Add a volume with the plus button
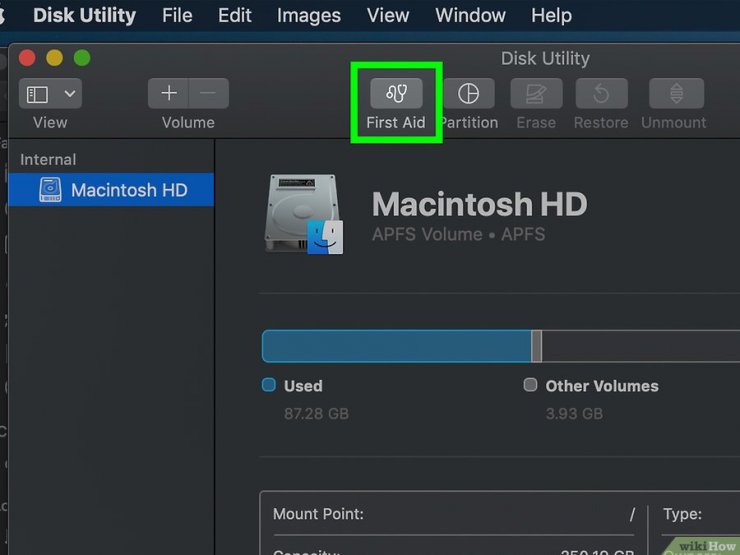 168,93
